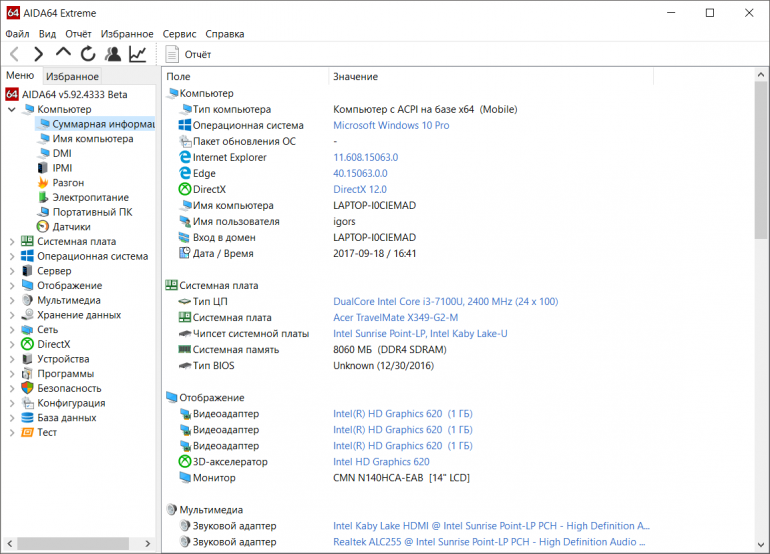
Task: Open the Вид menu
Action: point(47,34)
